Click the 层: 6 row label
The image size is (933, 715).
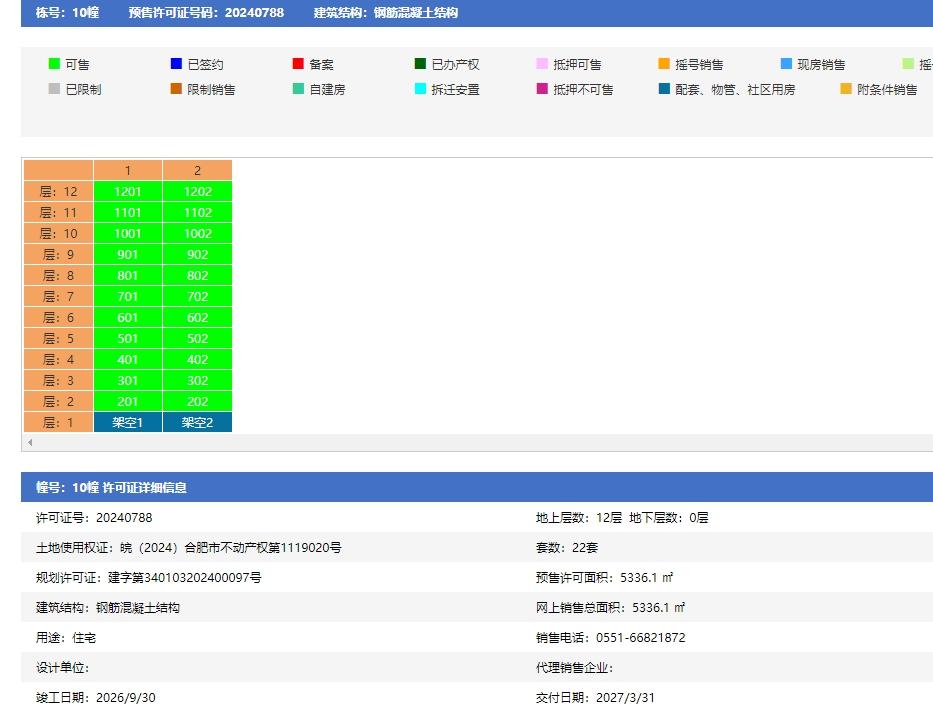(58, 318)
